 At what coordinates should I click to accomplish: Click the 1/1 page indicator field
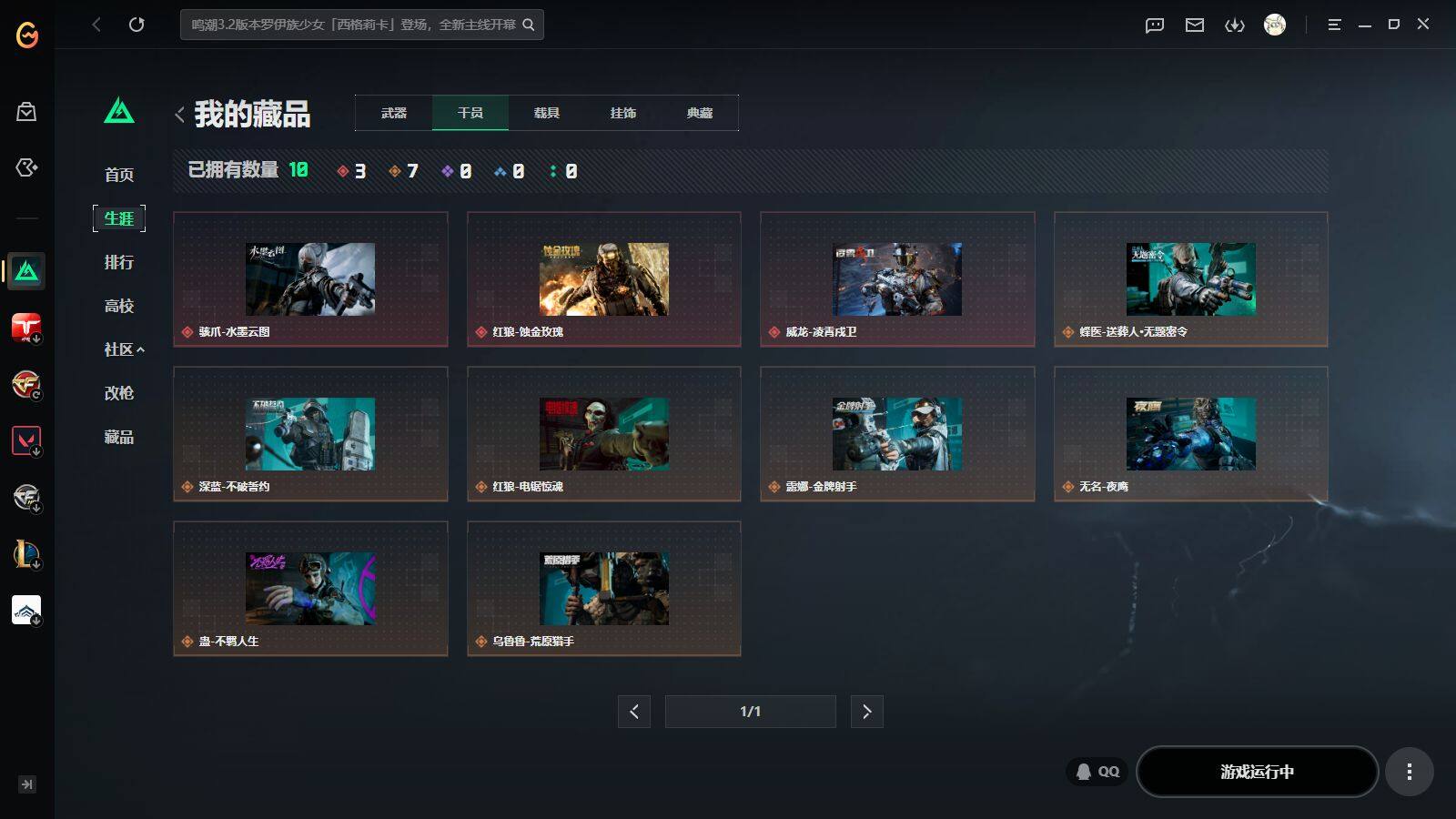coord(751,712)
